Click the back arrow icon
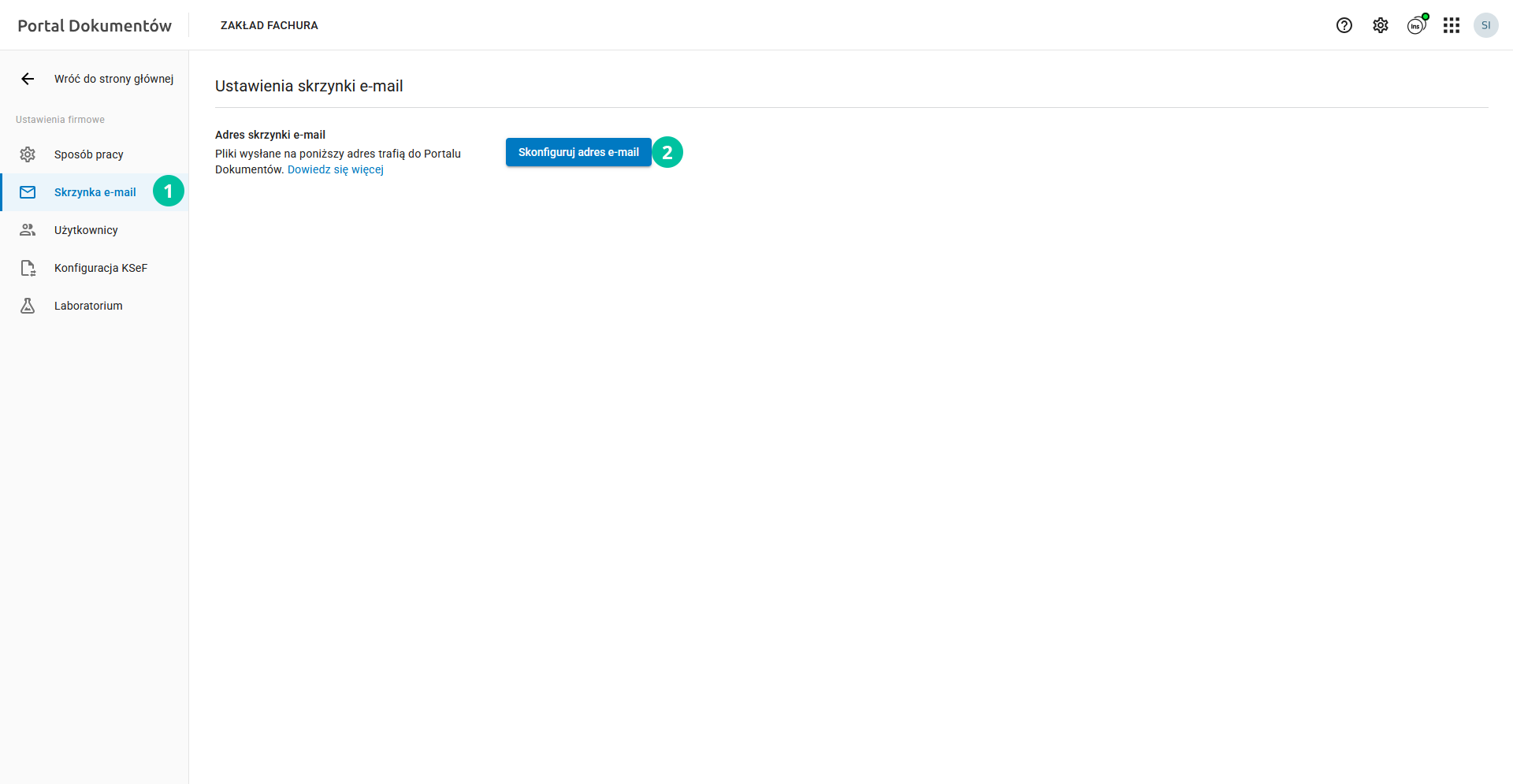The width and height of the screenshot is (1513, 784). pyautogui.click(x=28, y=79)
